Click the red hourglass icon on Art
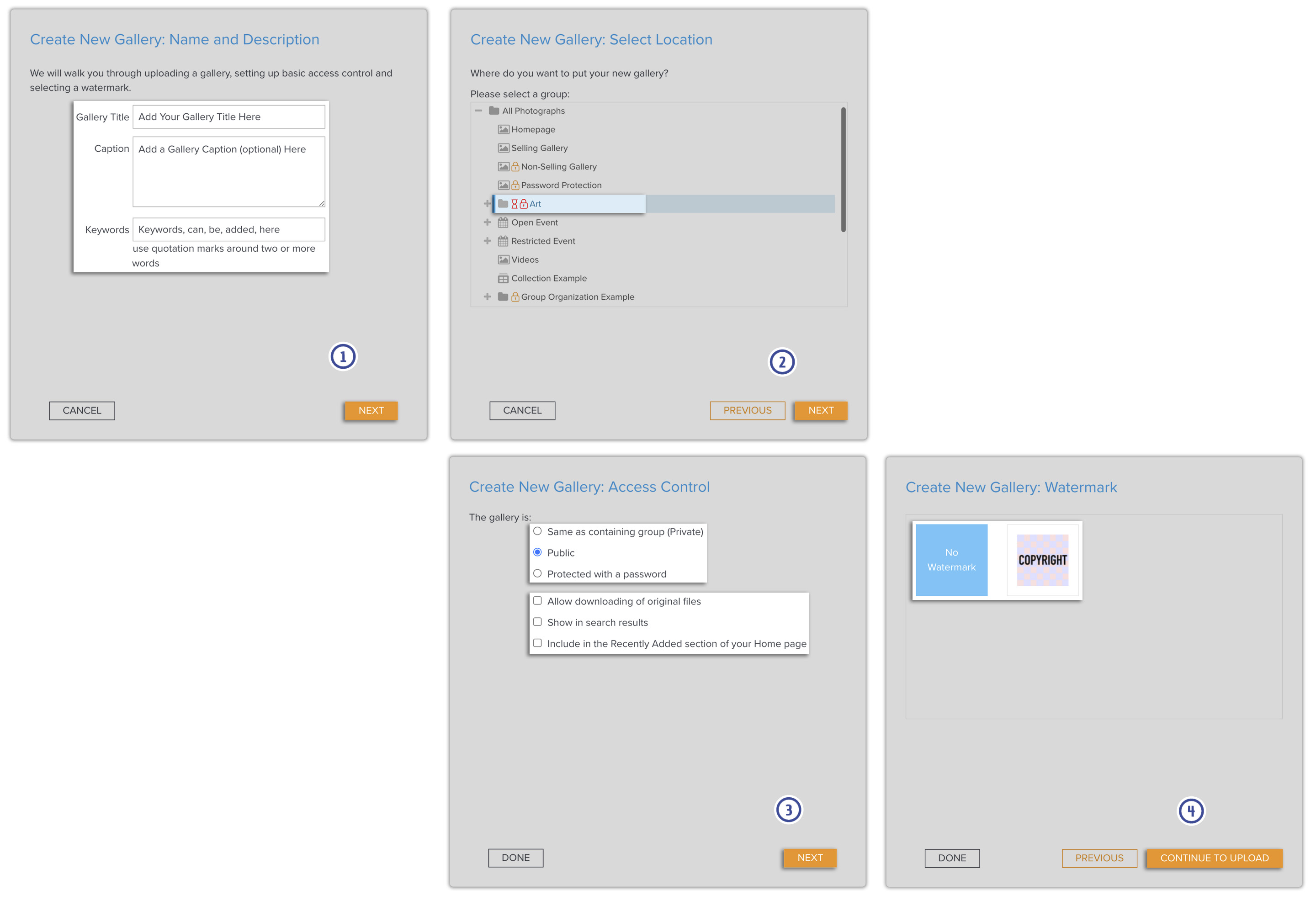The width and height of the screenshot is (1316, 901). pyautogui.click(x=515, y=203)
